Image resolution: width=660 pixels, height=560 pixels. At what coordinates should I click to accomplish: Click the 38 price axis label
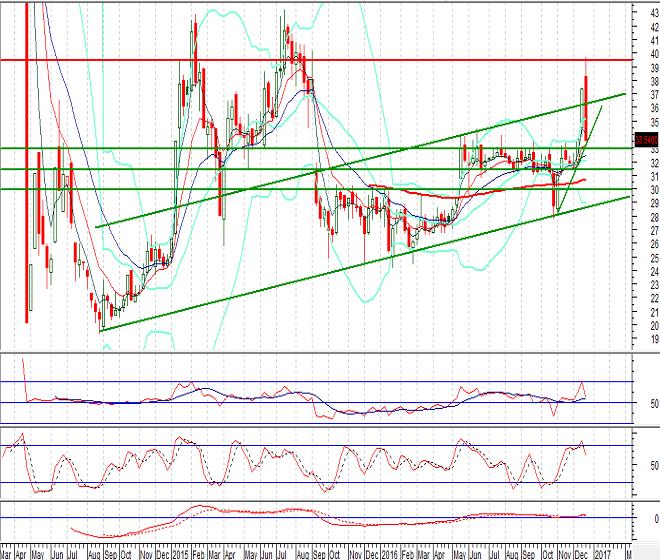tap(655, 82)
